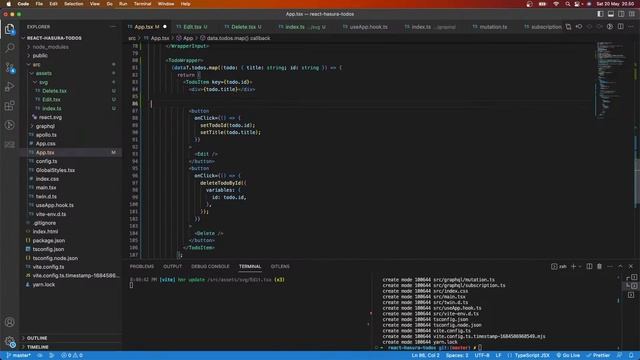The image size is (640, 360).
Task: Open the Apple menu
Action: pos(9,4)
